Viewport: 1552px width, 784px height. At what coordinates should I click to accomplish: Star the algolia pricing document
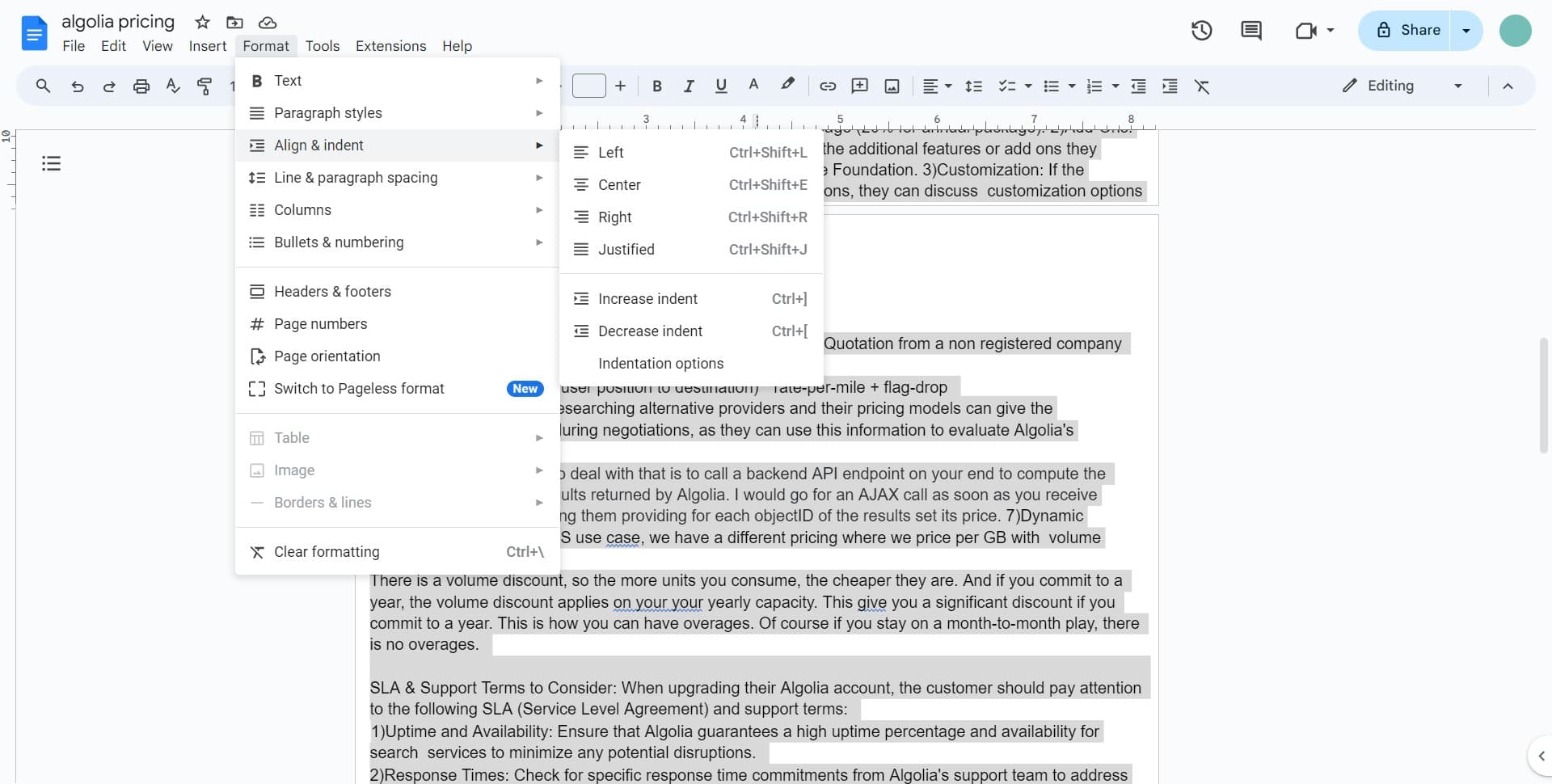[203, 22]
